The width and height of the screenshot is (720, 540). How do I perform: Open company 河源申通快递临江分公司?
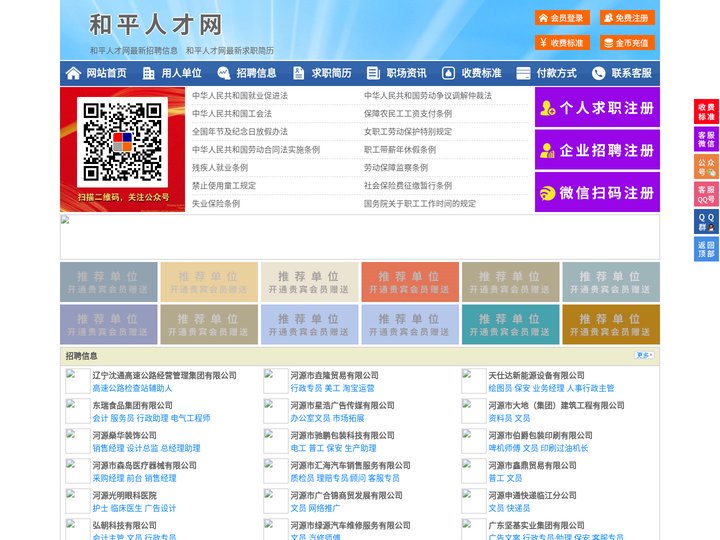533,495
